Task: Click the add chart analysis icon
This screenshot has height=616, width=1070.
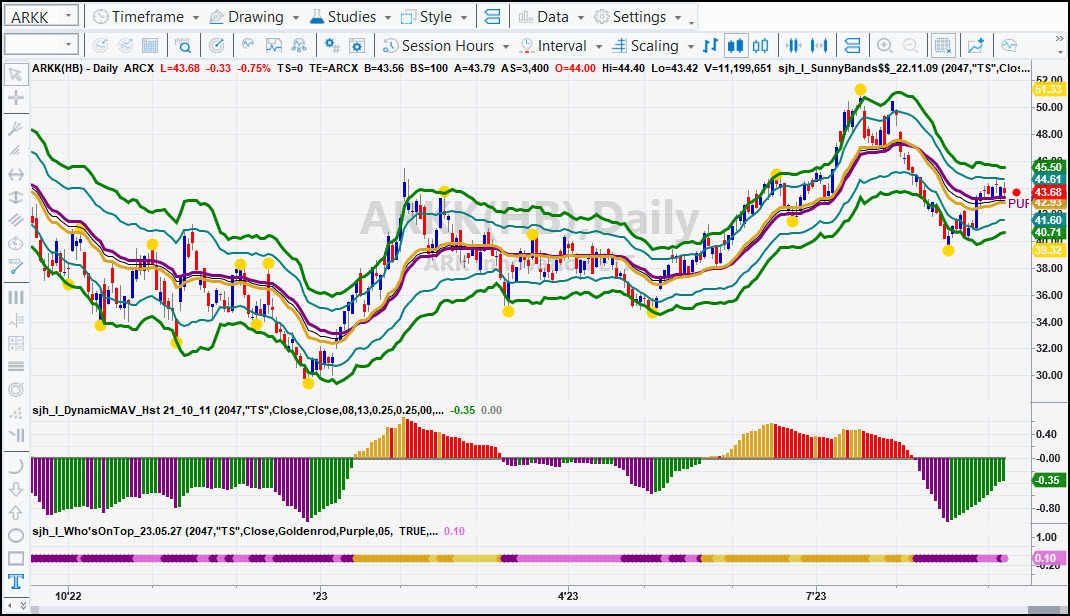Action: (x=976, y=46)
